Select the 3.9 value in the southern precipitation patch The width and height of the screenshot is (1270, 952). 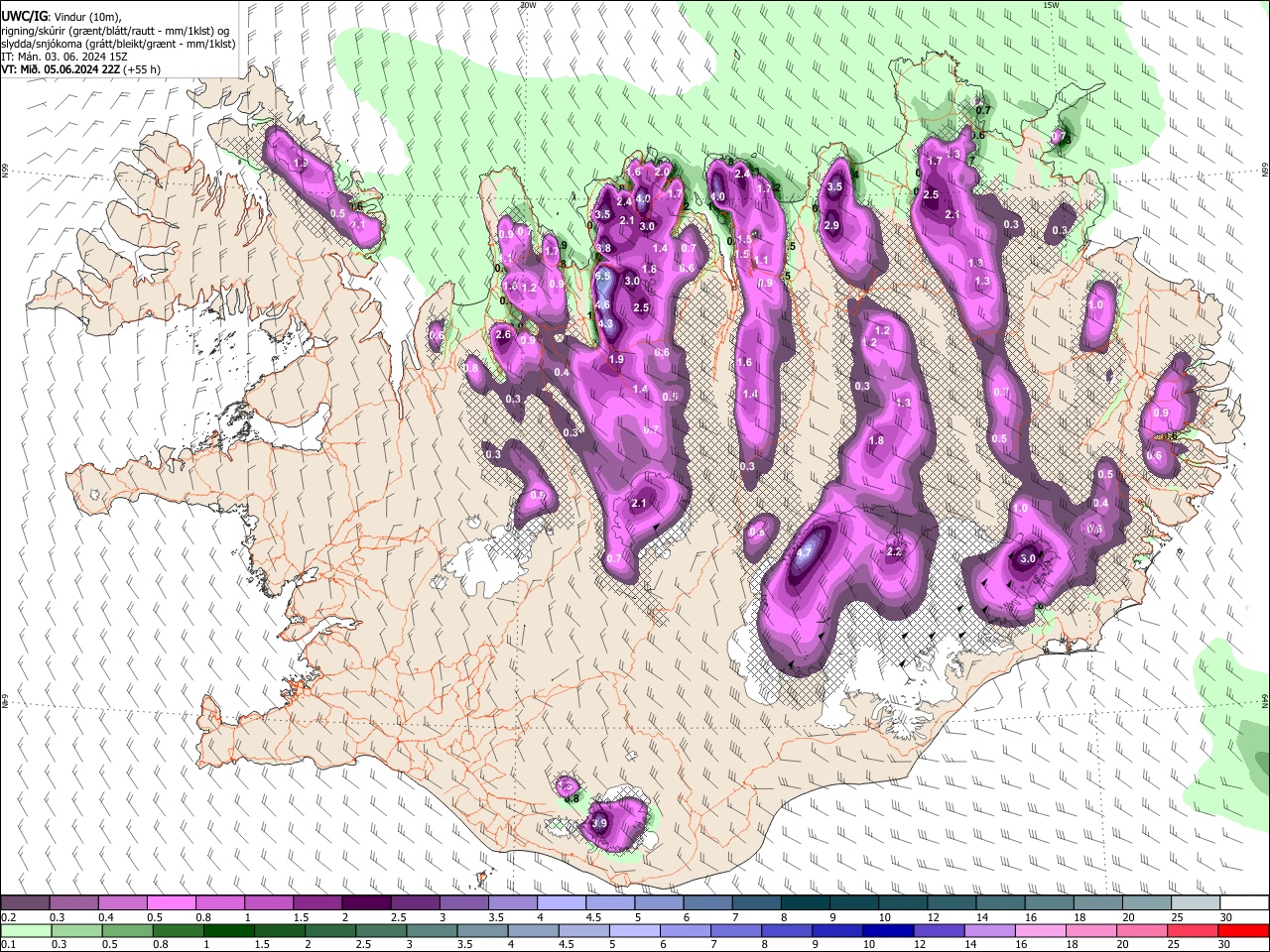coord(598,823)
